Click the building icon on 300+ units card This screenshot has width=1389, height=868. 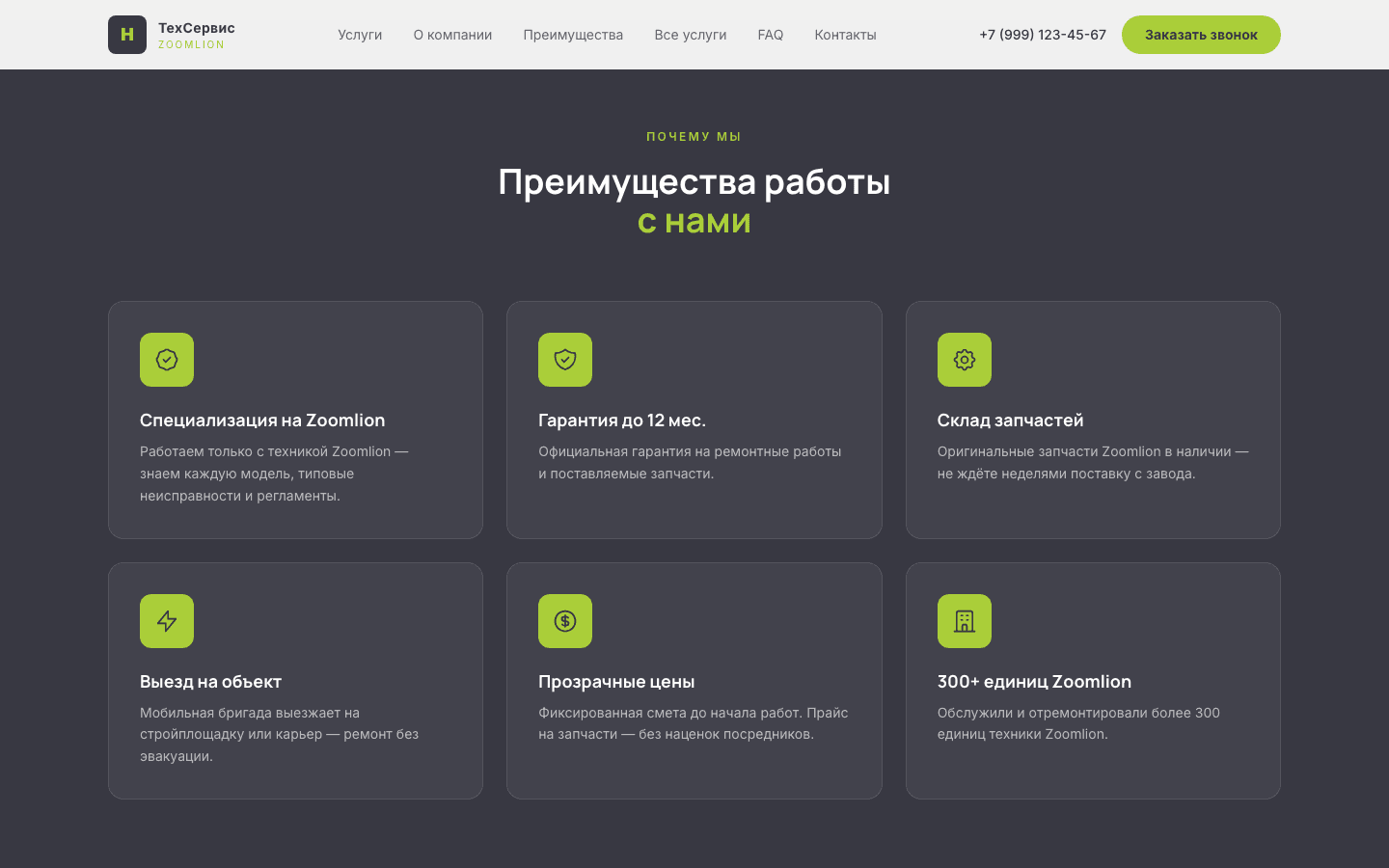point(965,621)
